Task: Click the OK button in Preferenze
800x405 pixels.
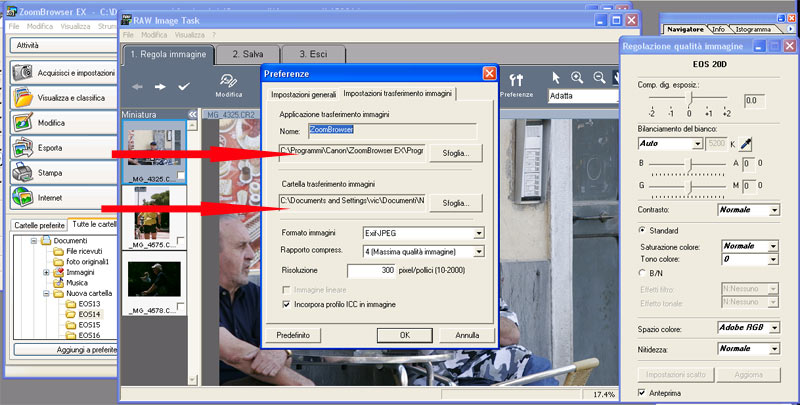Action: [x=404, y=335]
